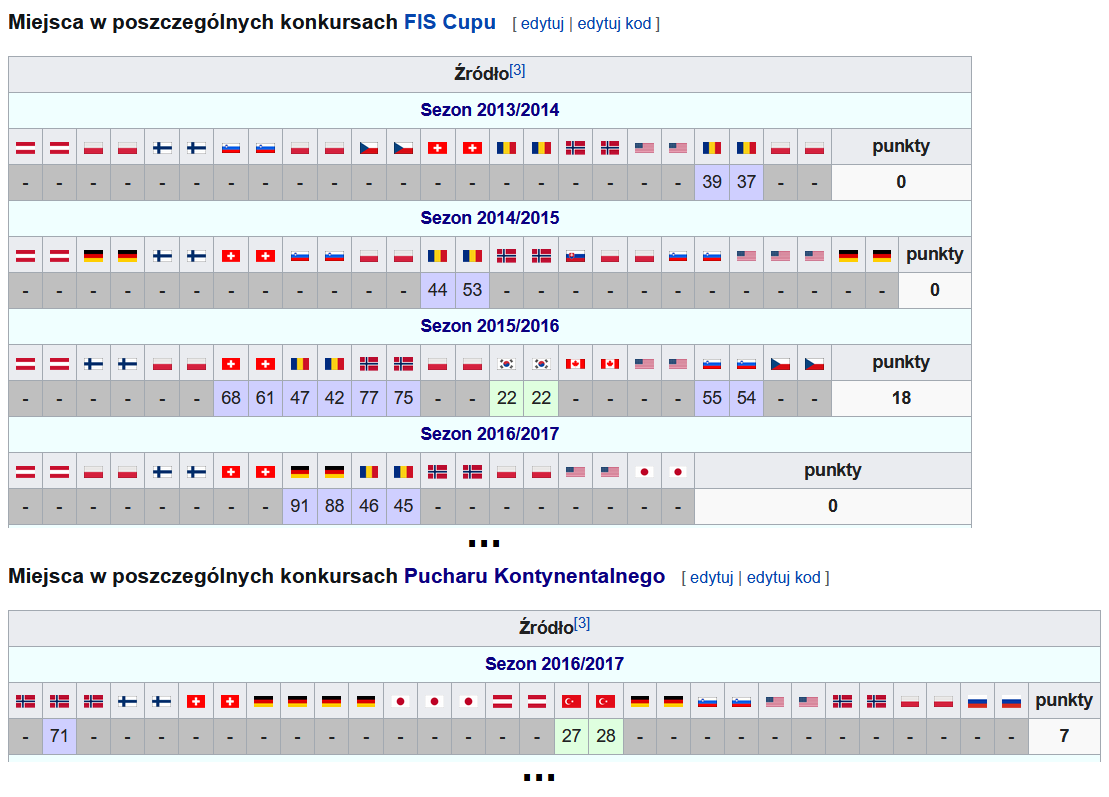Click Romanian flag above result 37 in 2013/2014

pyautogui.click(x=746, y=148)
